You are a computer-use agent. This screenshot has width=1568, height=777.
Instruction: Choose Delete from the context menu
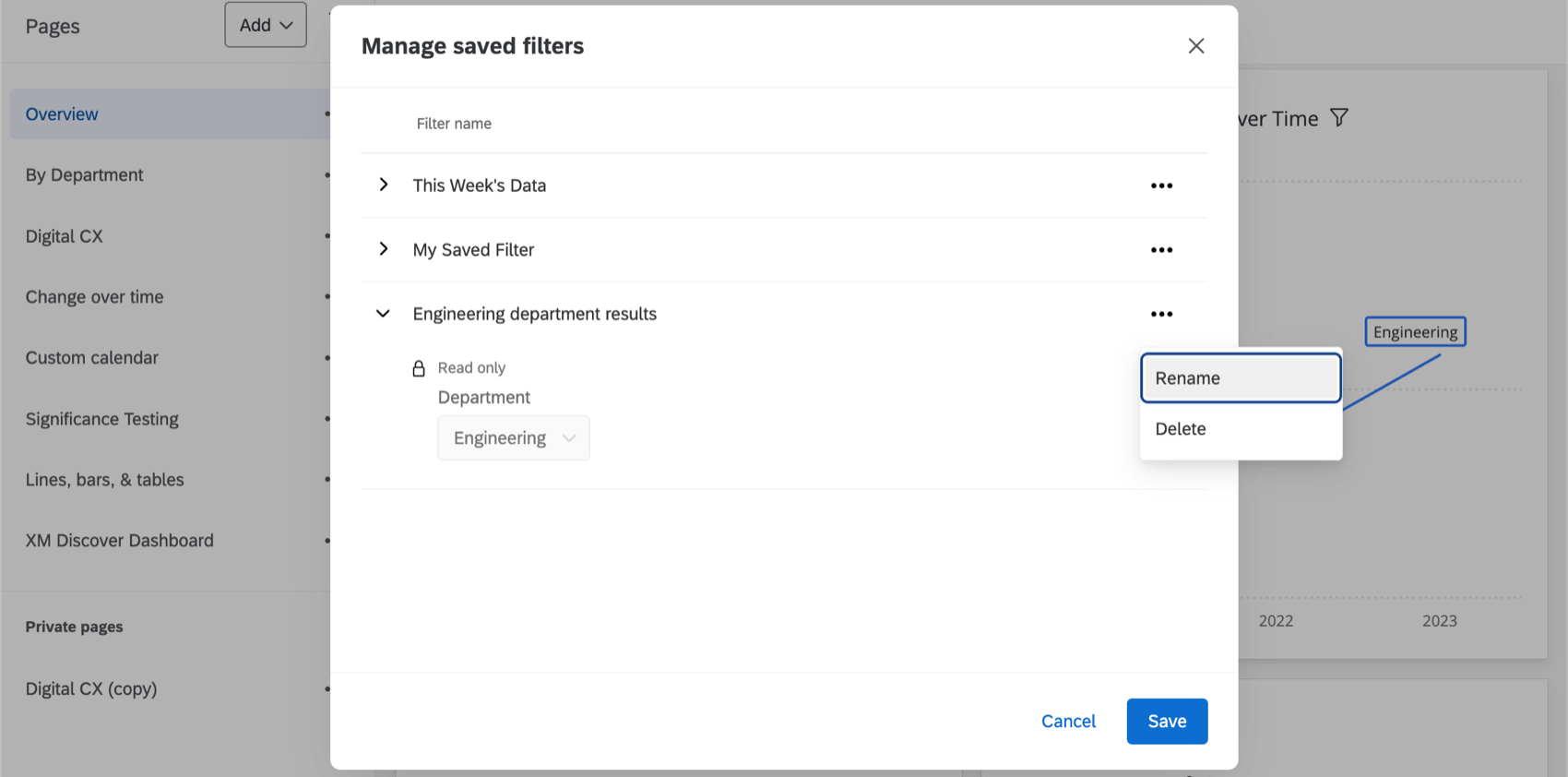click(1241, 429)
